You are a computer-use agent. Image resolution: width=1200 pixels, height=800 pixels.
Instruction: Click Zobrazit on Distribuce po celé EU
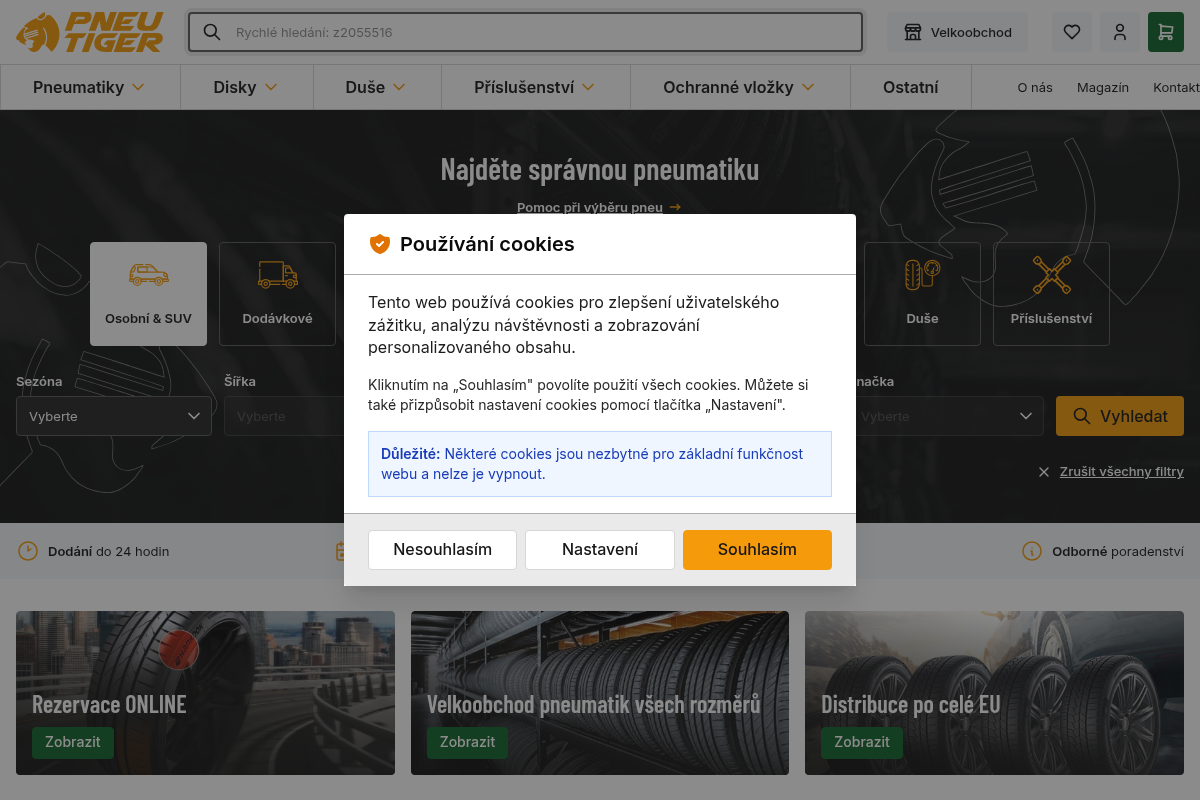[x=862, y=742]
